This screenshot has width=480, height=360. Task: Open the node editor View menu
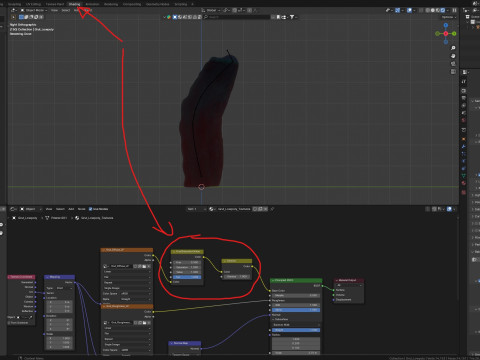click(x=49, y=209)
